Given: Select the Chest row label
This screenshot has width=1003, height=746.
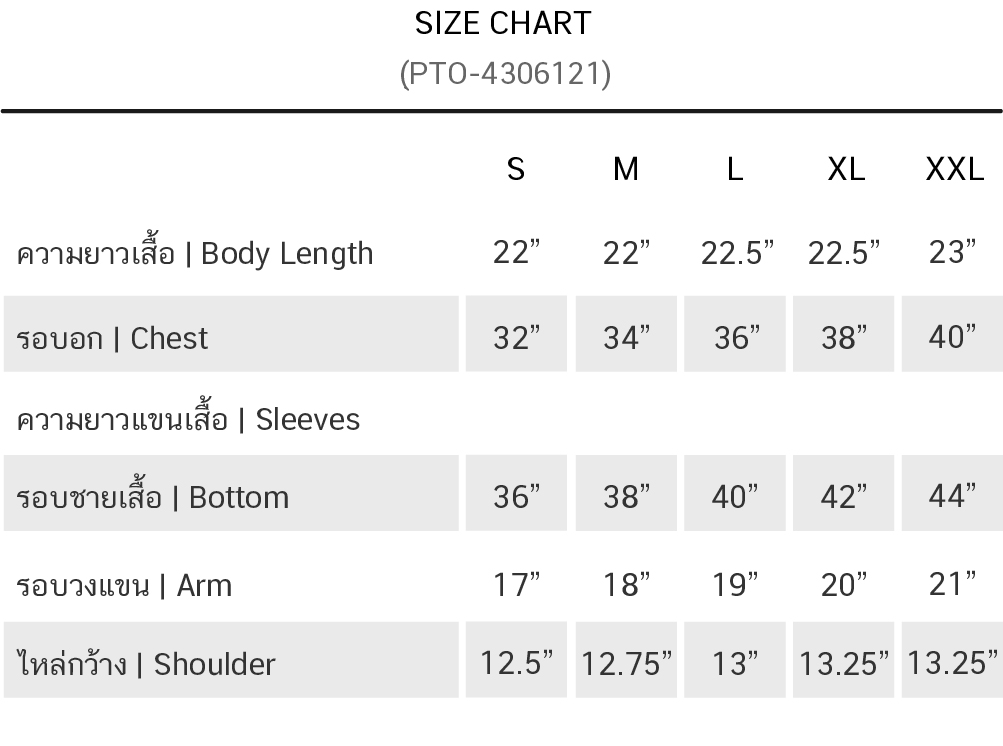Looking at the screenshot, I should (112, 338).
